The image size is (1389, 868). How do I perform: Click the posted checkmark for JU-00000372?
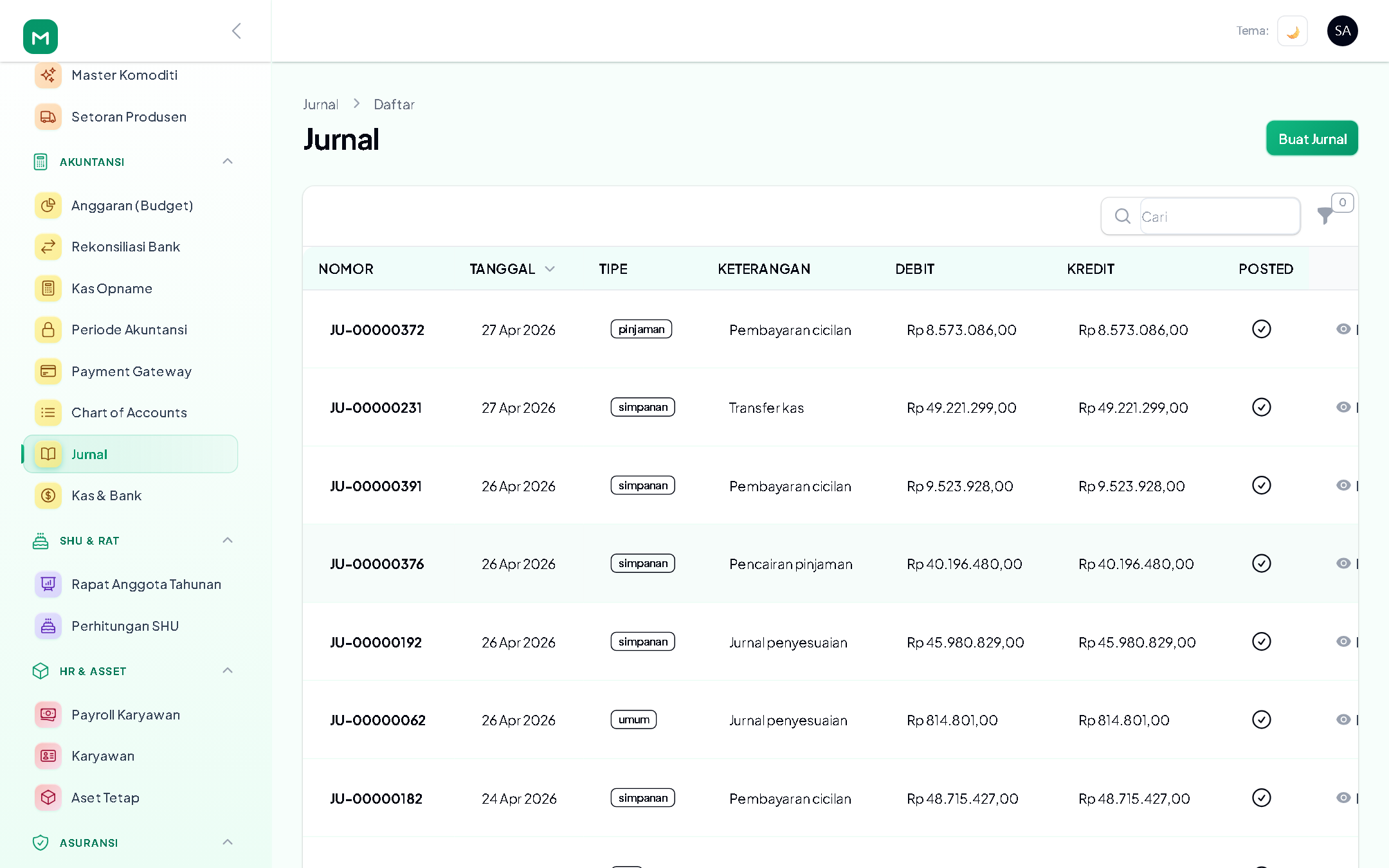tap(1262, 329)
